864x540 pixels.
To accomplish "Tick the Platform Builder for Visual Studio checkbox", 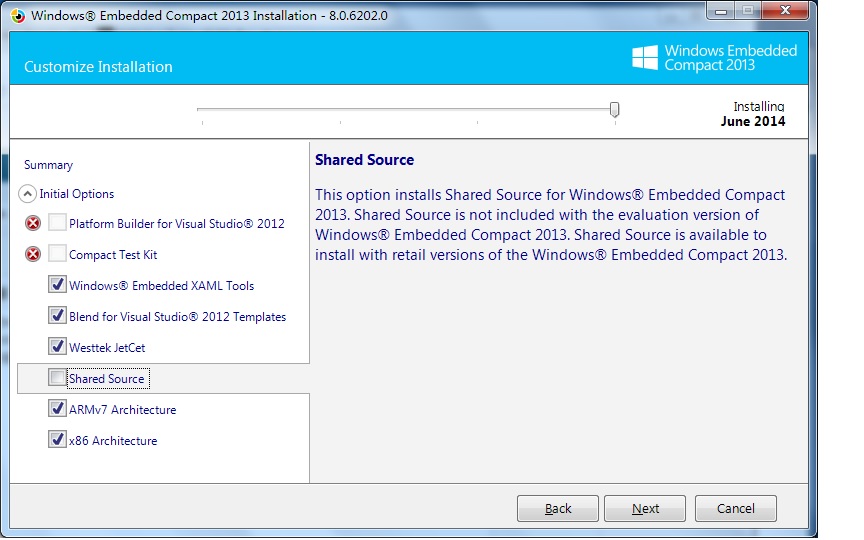I will tap(57, 223).
